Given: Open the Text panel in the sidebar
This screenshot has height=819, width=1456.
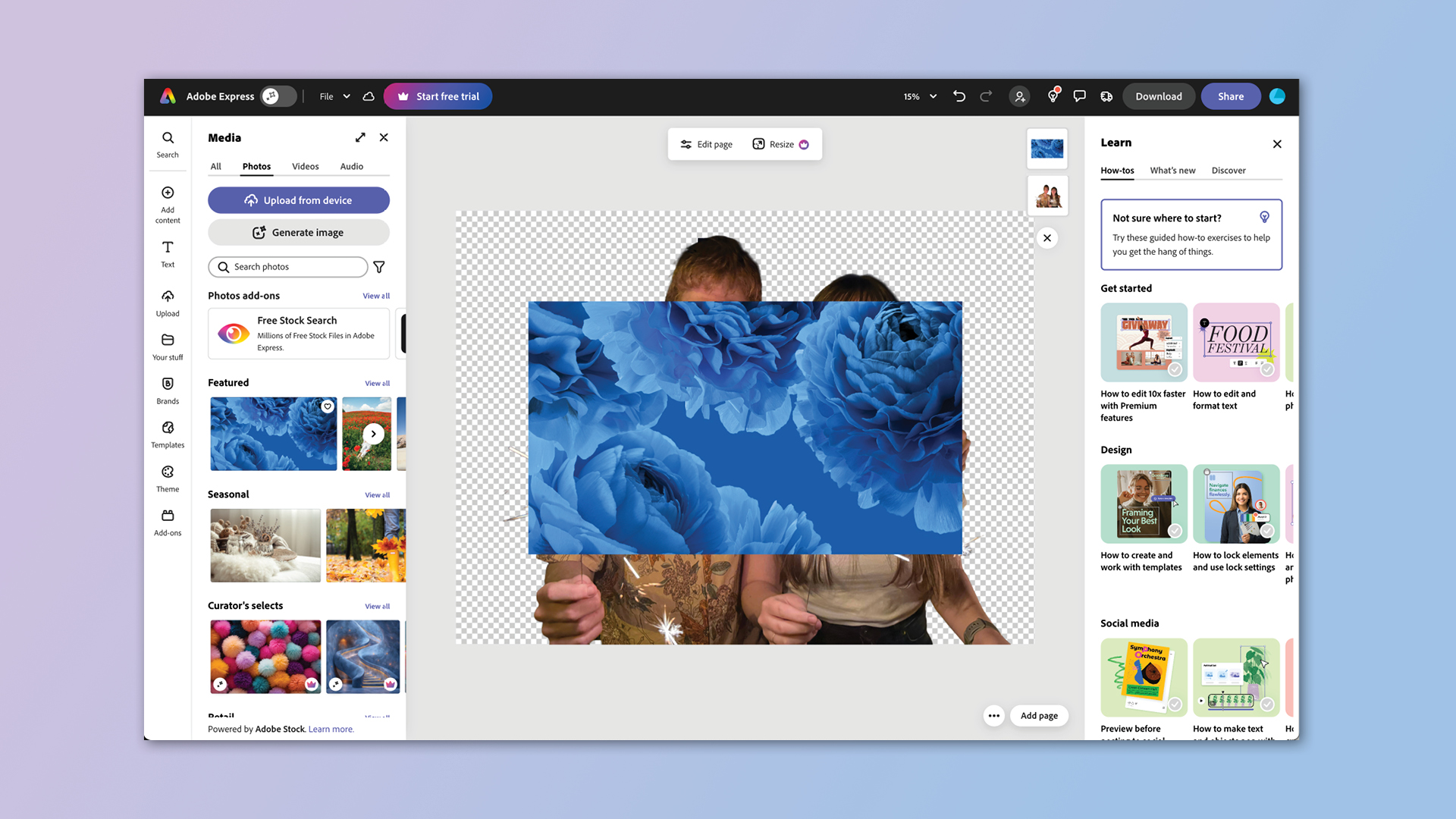Looking at the screenshot, I should [167, 253].
